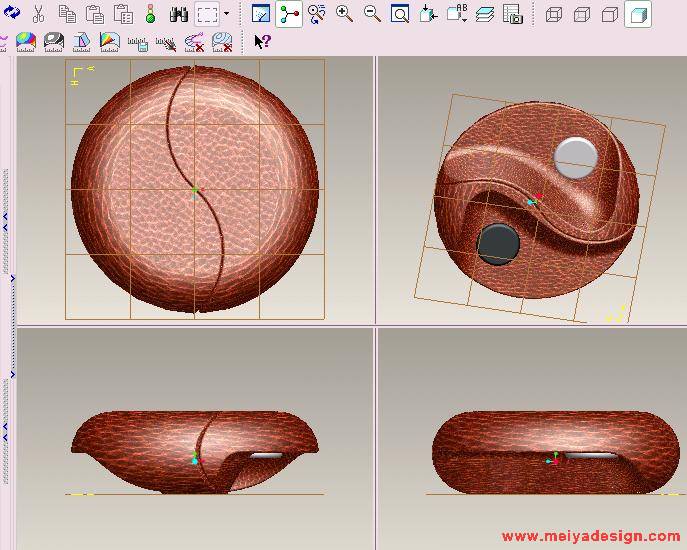Click the Copy icon
This screenshot has width=687, height=550.
click(67, 14)
